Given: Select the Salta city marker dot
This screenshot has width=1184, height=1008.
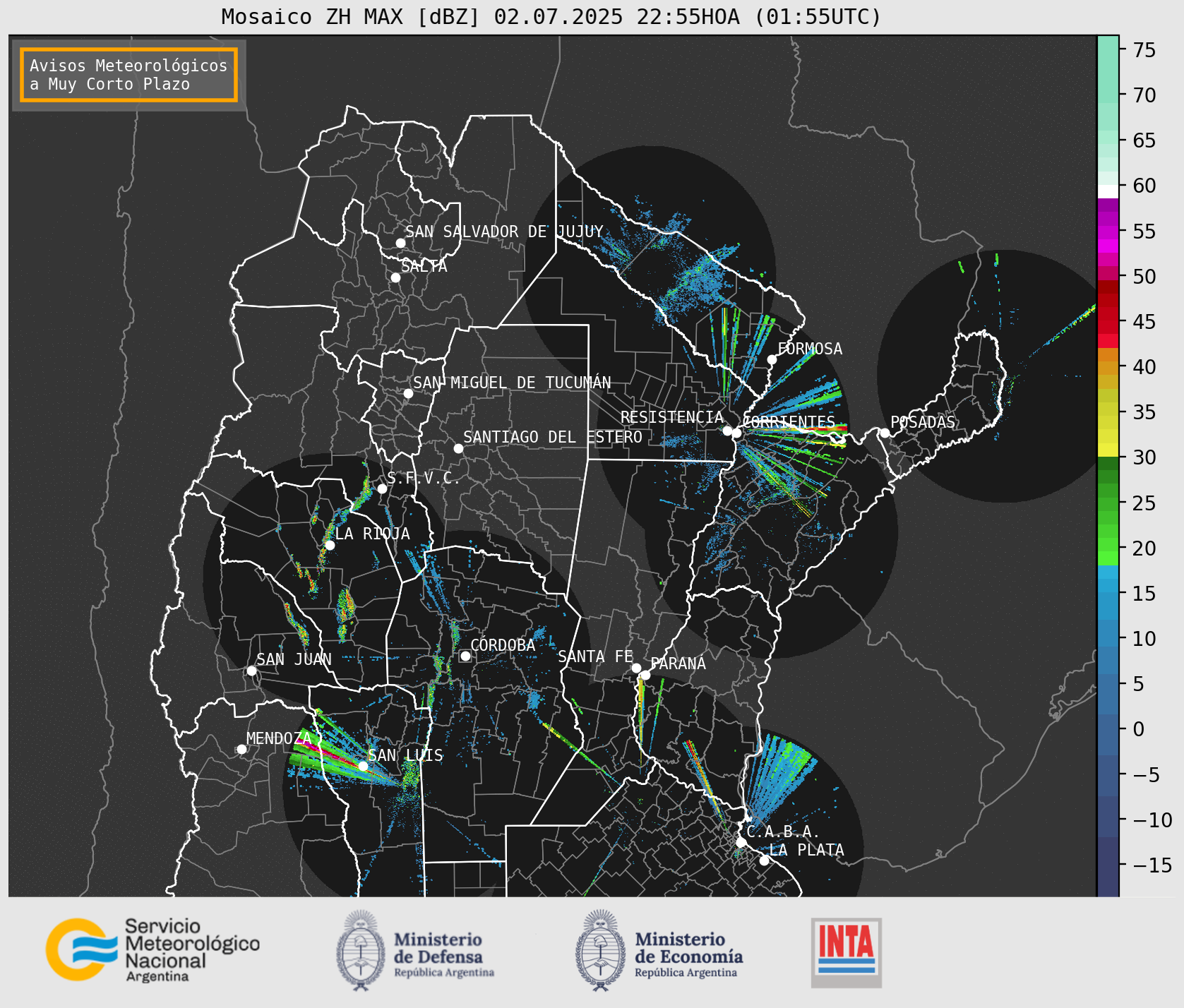Looking at the screenshot, I should tap(396, 277).
